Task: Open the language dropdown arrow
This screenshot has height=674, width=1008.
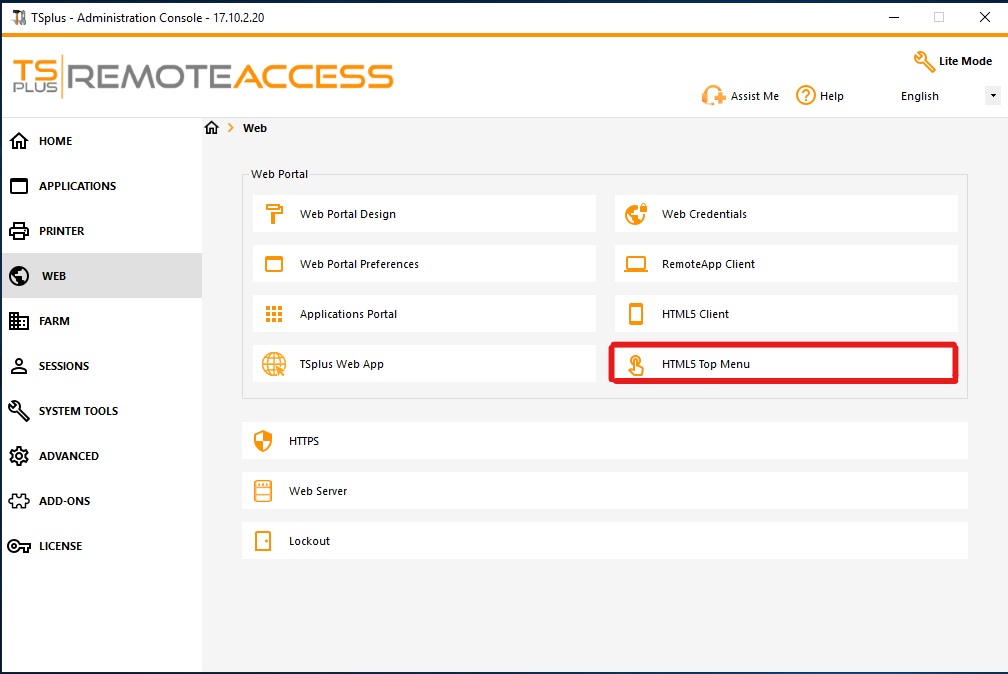Action: (x=993, y=96)
